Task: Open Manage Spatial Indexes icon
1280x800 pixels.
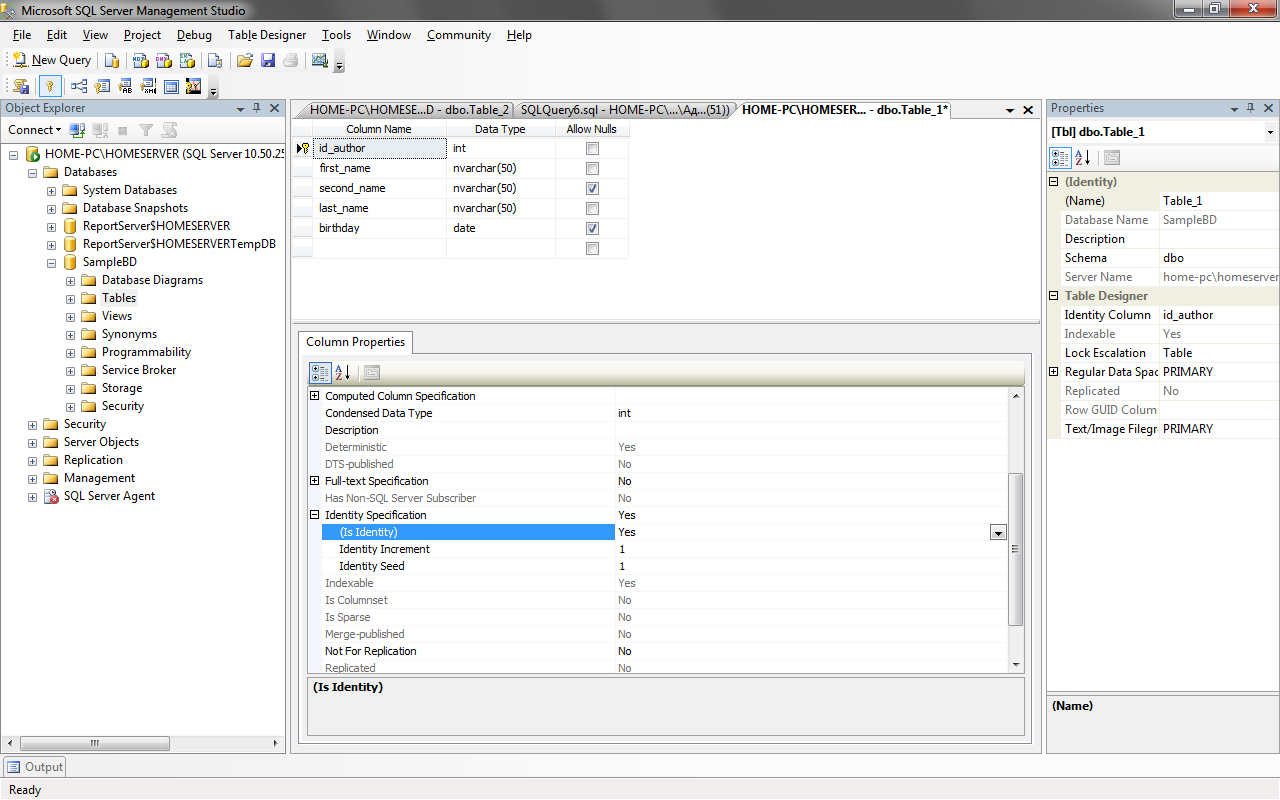Action: pyautogui.click(x=194, y=86)
